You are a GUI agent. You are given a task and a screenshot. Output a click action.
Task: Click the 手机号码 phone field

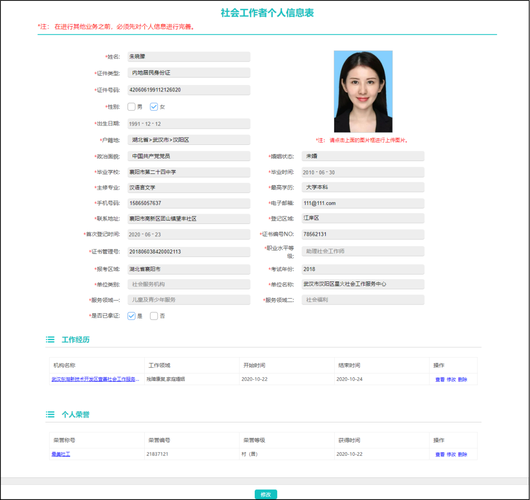pyautogui.click(x=189, y=203)
